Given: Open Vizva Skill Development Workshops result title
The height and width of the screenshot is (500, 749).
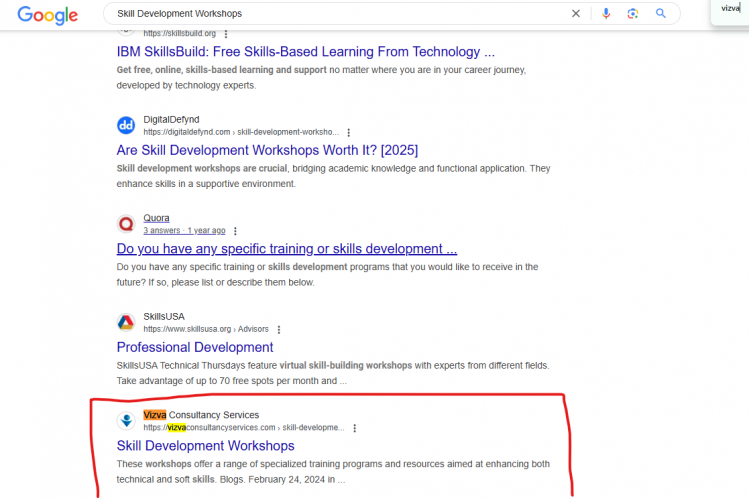Looking at the screenshot, I should pos(205,446).
